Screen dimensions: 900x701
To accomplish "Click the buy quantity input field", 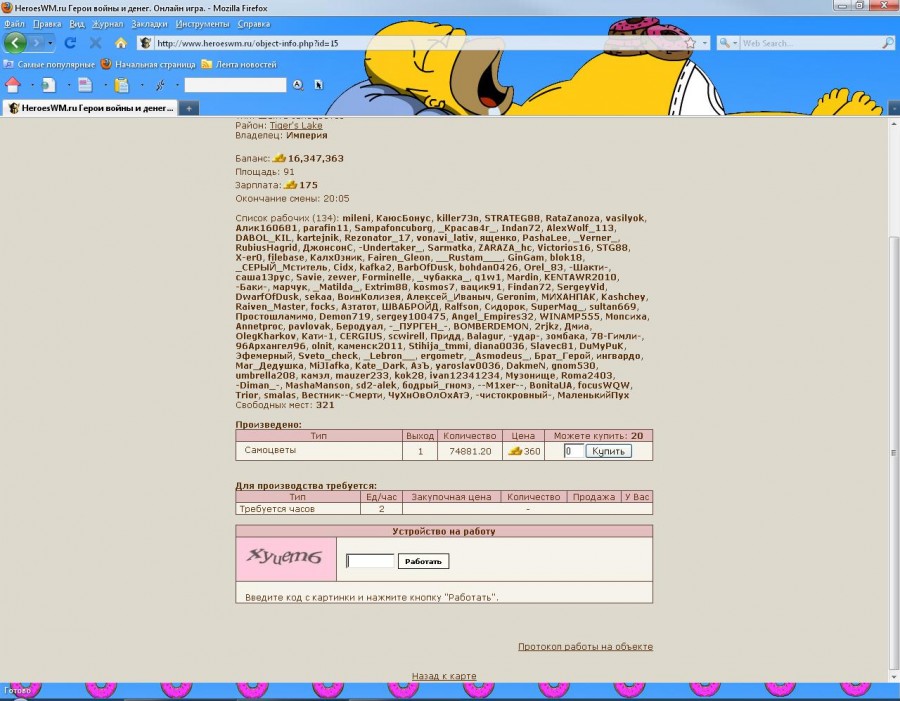I will (x=573, y=451).
